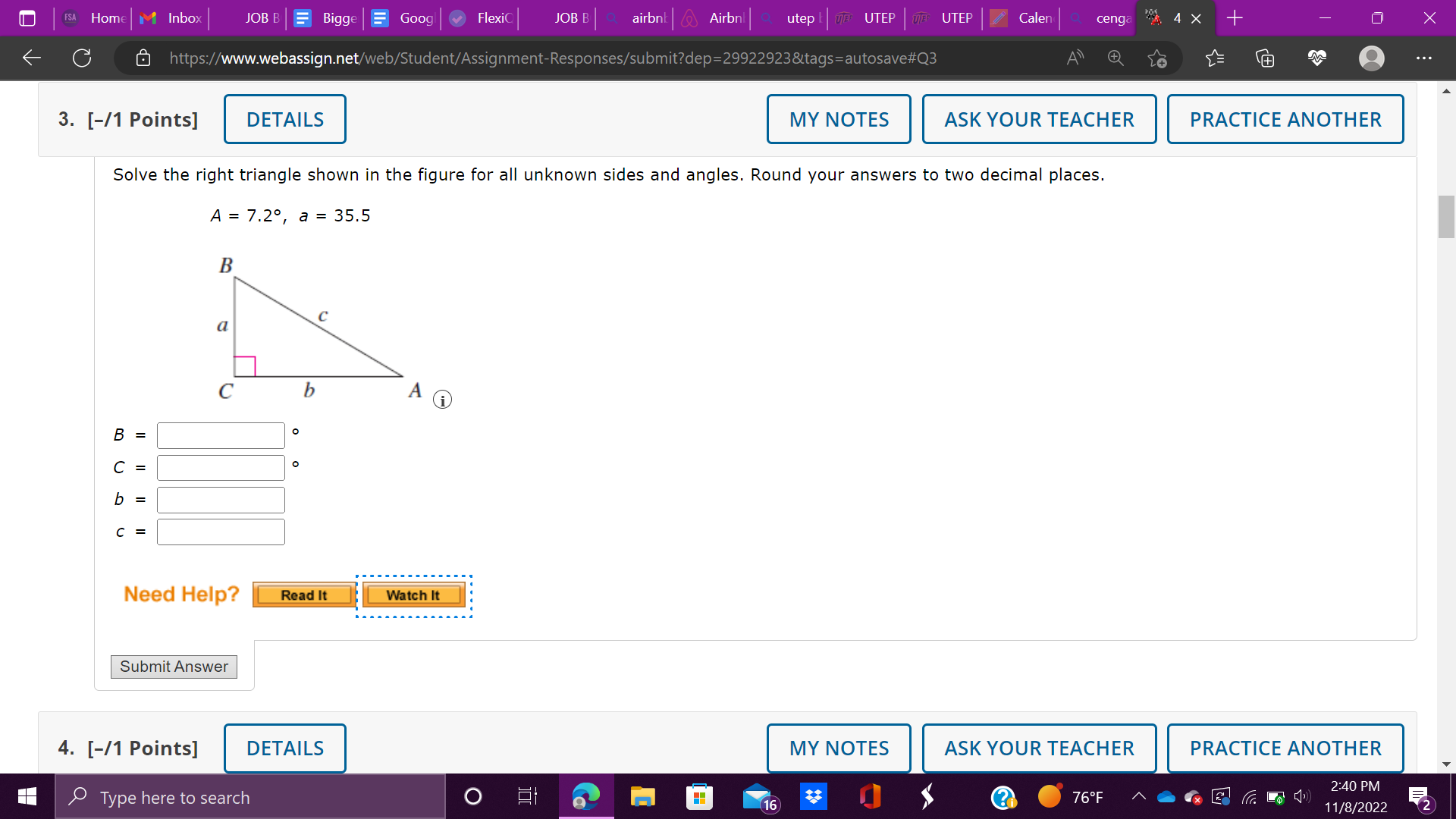Add this page to favorites star icon
The width and height of the screenshot is (1456, 819).
point(1157,58)
